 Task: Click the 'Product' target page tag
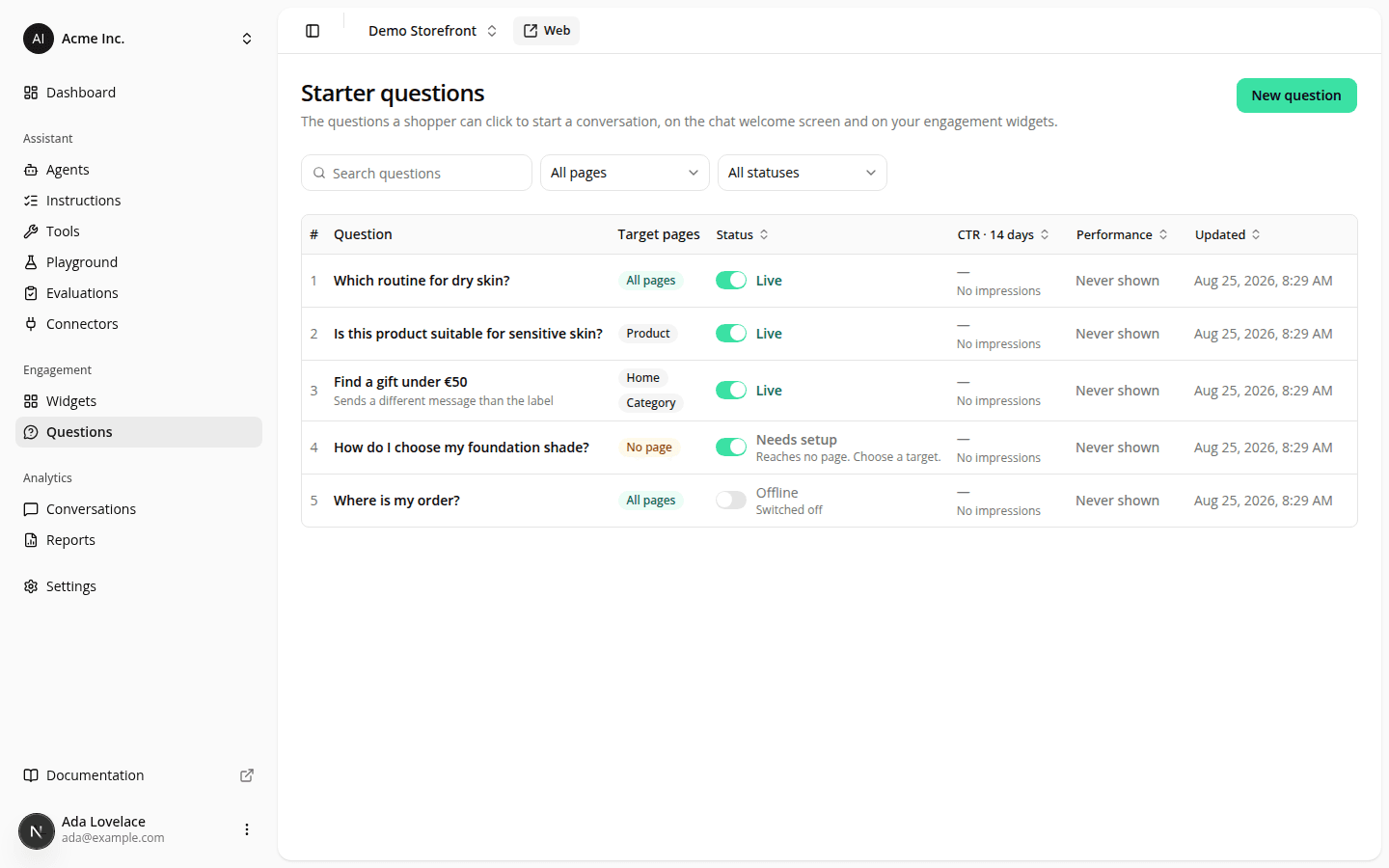648,334
